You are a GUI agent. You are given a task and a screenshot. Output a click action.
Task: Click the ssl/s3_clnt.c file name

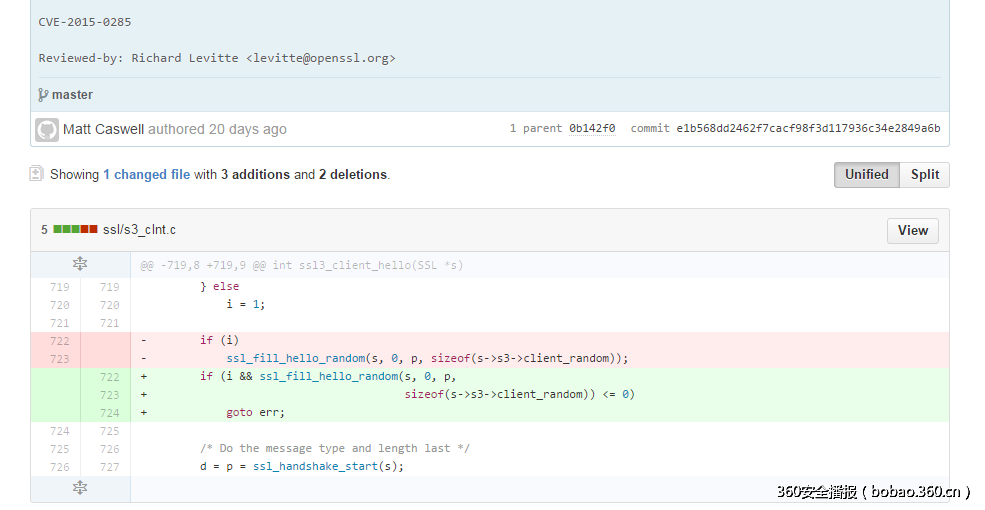tap(139, 230)
